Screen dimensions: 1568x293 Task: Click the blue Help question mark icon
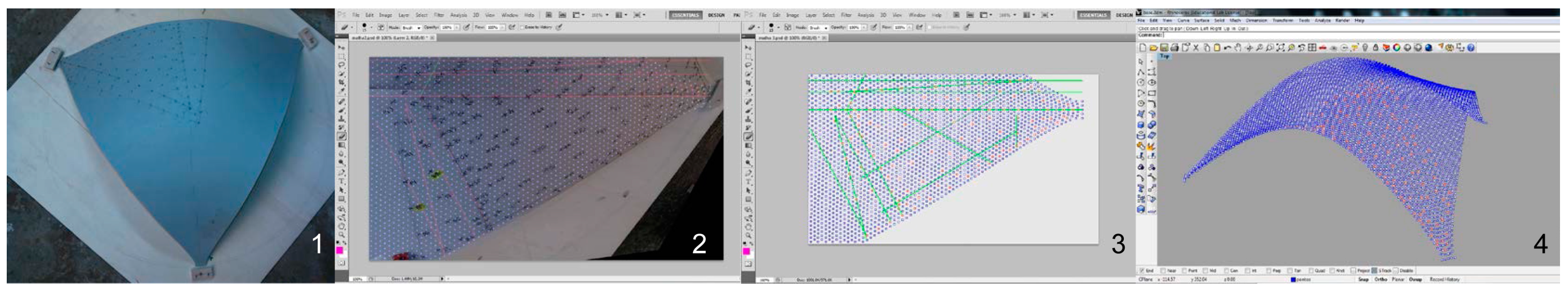click(x=1471, y=48)
